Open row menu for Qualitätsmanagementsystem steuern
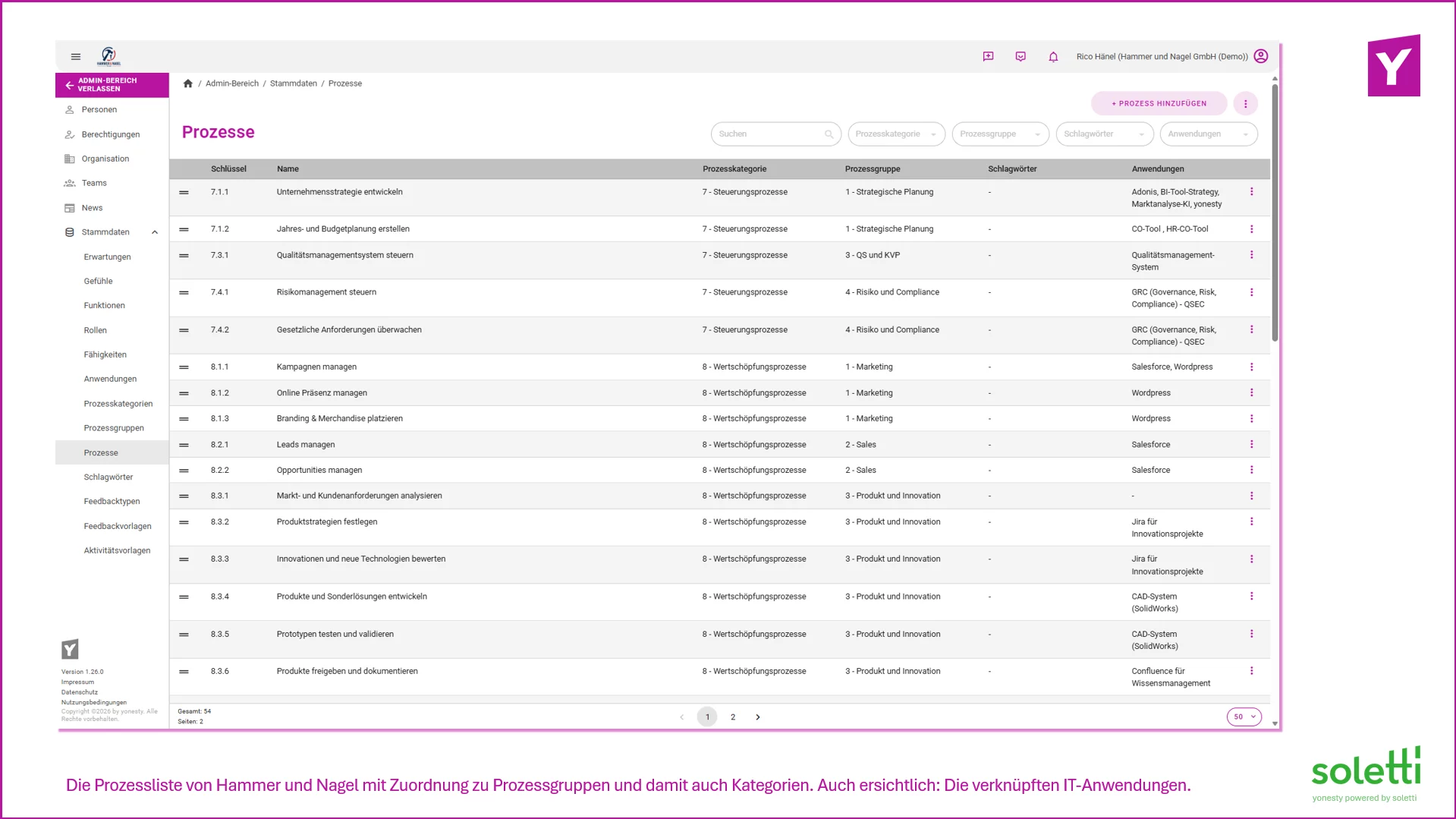1456x819 pixels. [1252, 255]
